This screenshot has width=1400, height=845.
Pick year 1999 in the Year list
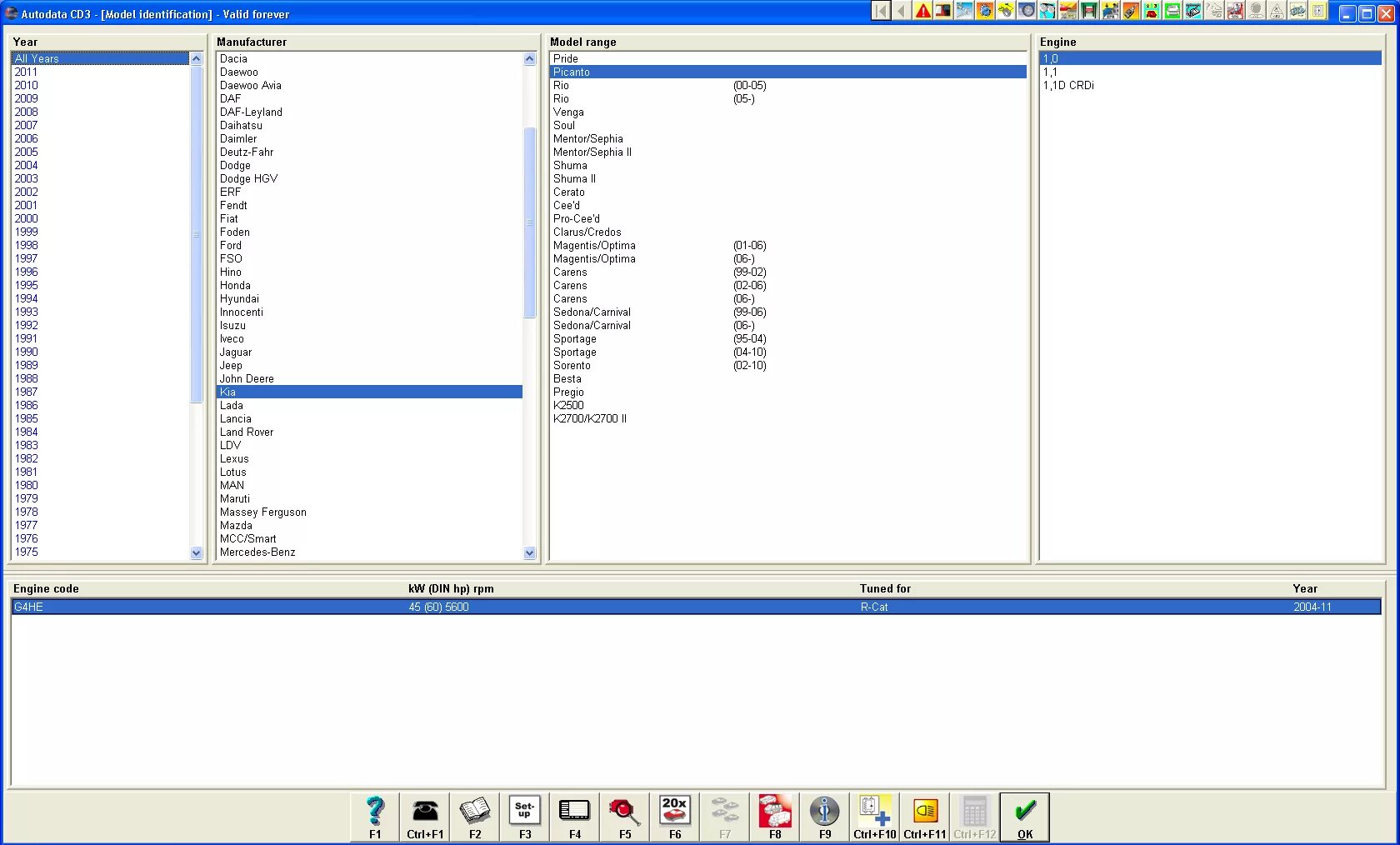[x=100, y=232]
